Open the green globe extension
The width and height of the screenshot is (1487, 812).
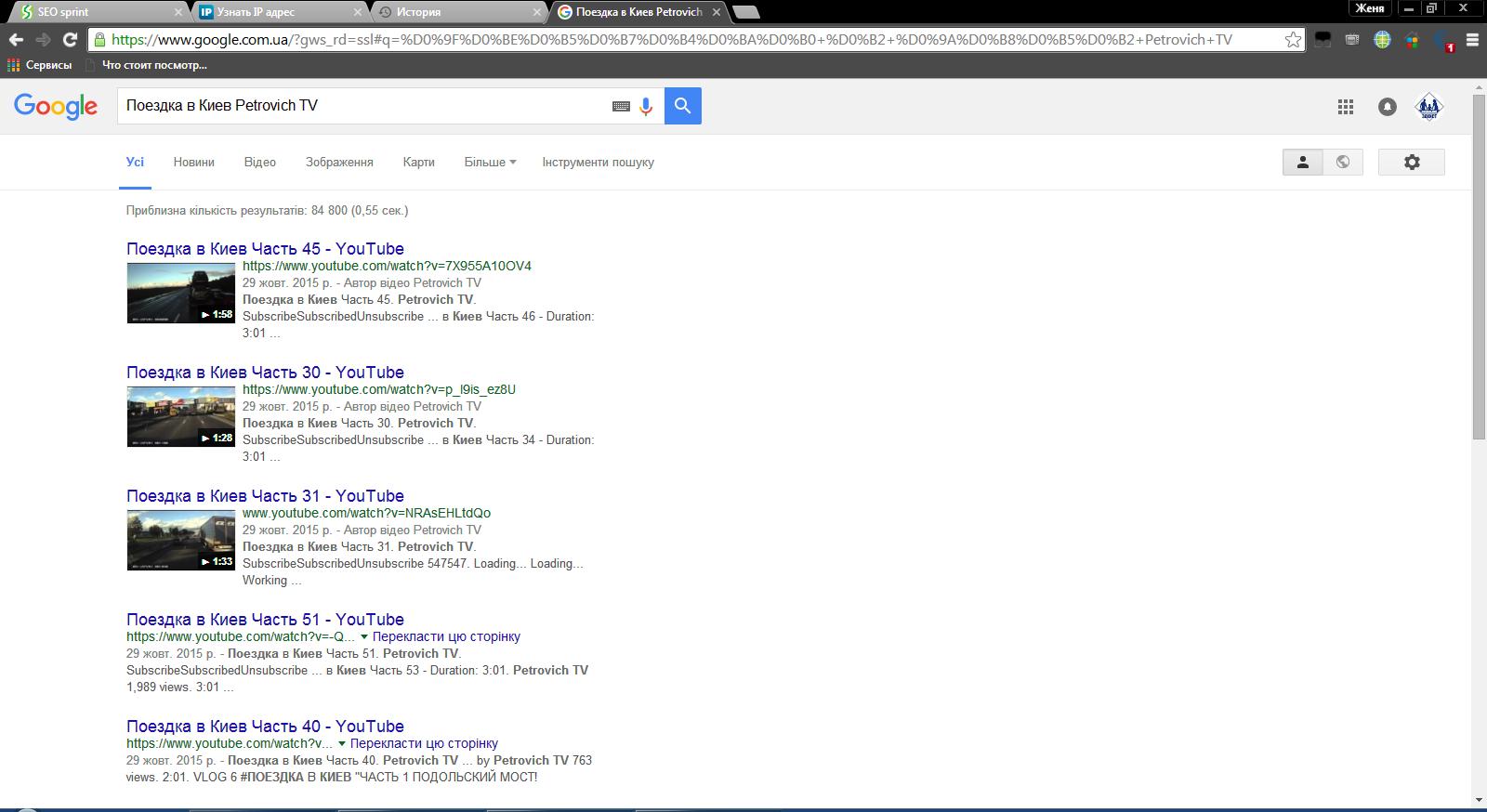(x=1382, y=40)
